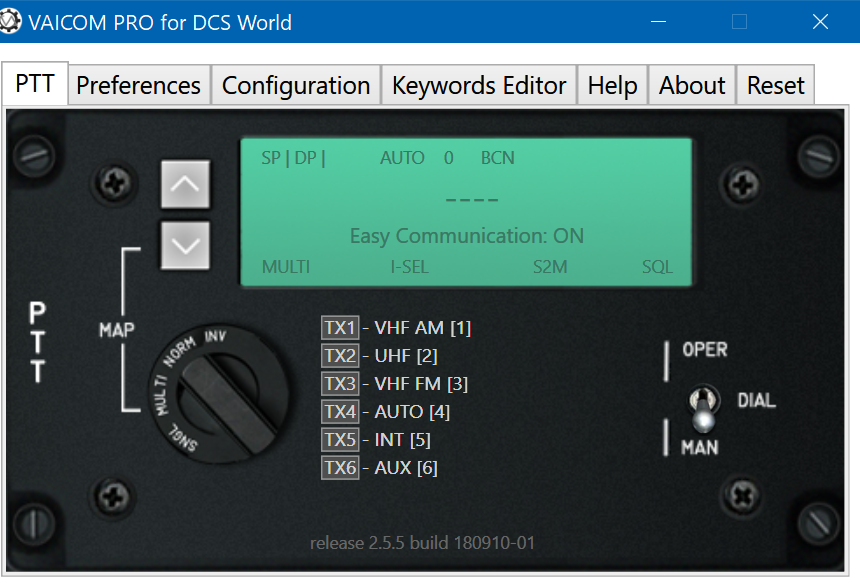Click the 'INT [5]' label

point(403,440)
